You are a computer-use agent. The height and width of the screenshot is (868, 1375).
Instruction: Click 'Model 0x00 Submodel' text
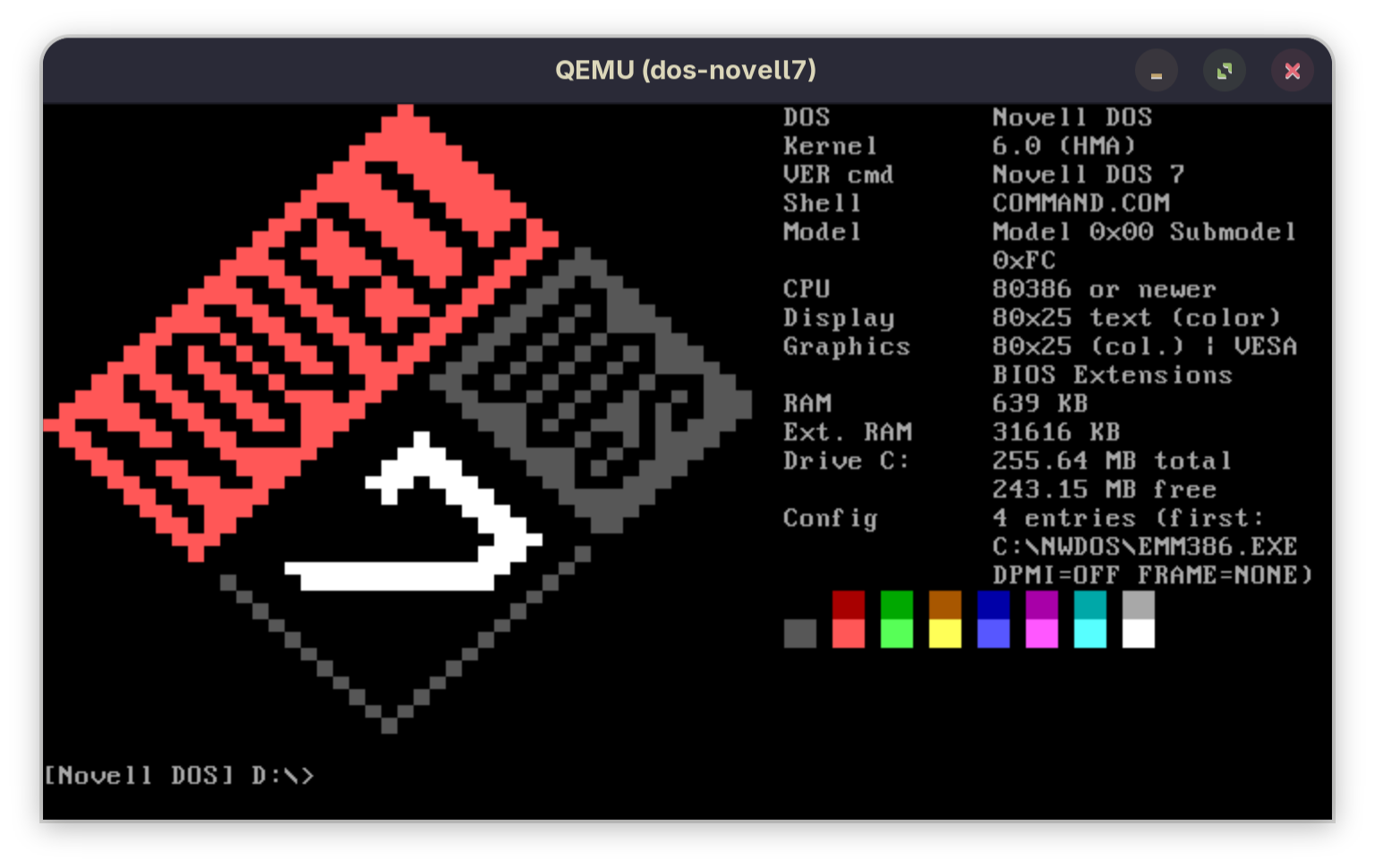[x=1145, y=232]
